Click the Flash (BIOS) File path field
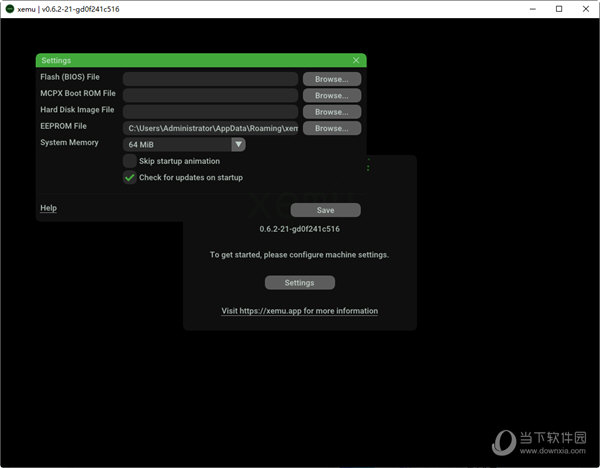Screen dimensions: 600x468 click(210, 79)
